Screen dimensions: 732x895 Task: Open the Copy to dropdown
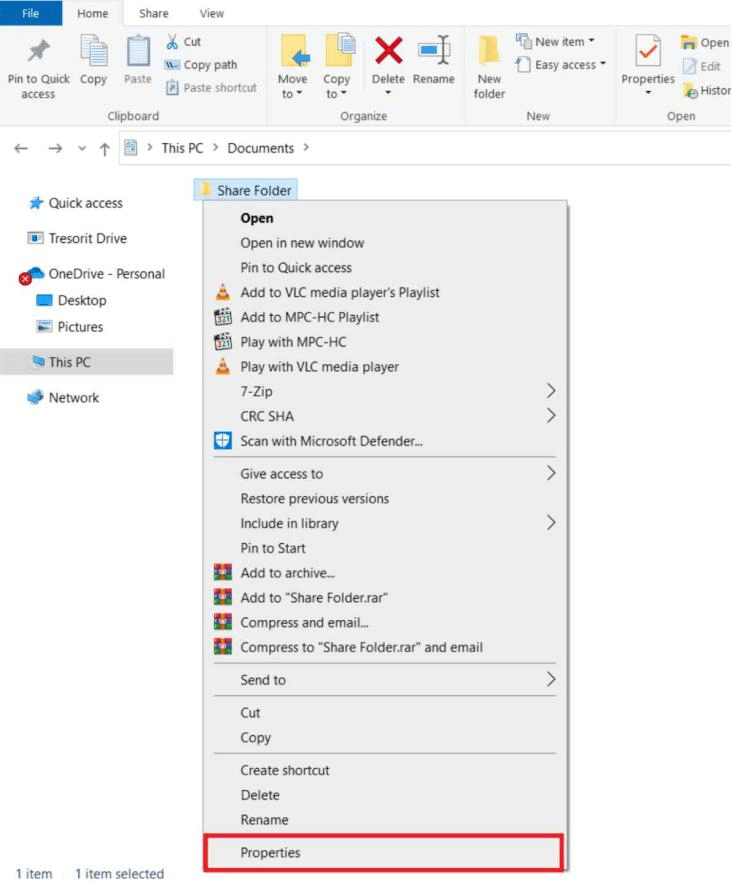click(x=336, y=86)
